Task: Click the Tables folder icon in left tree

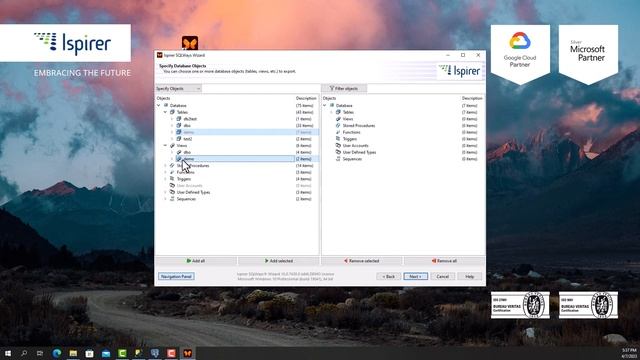Action: pyautogui.click(x=172, y=112)
